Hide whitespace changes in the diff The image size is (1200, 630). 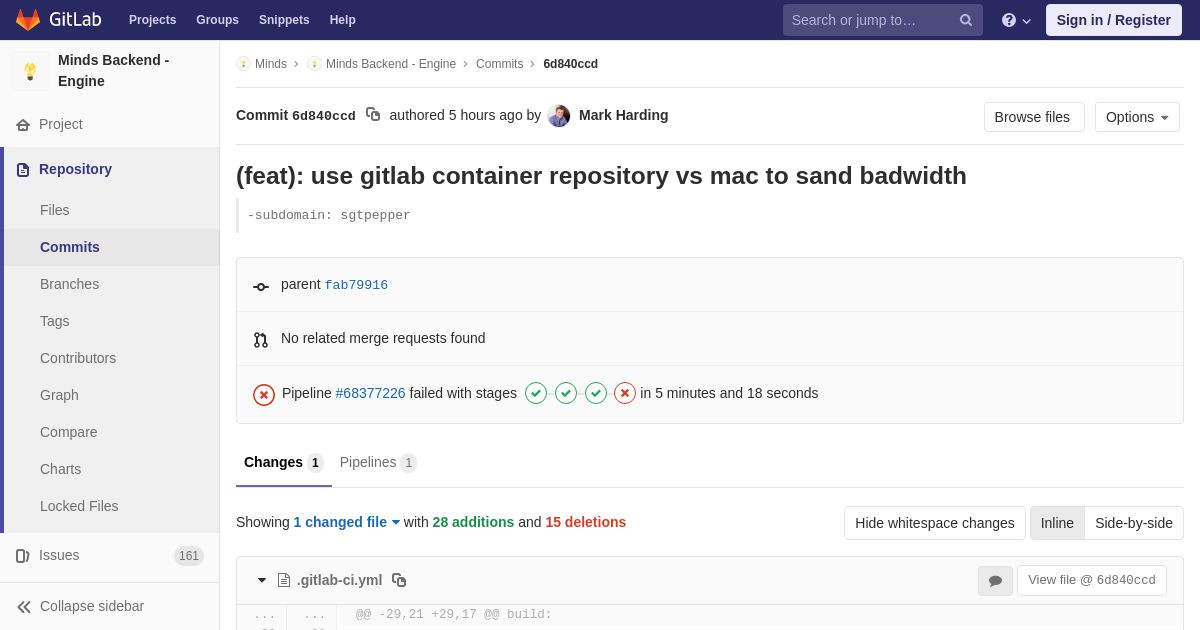(x=934, y=523)
